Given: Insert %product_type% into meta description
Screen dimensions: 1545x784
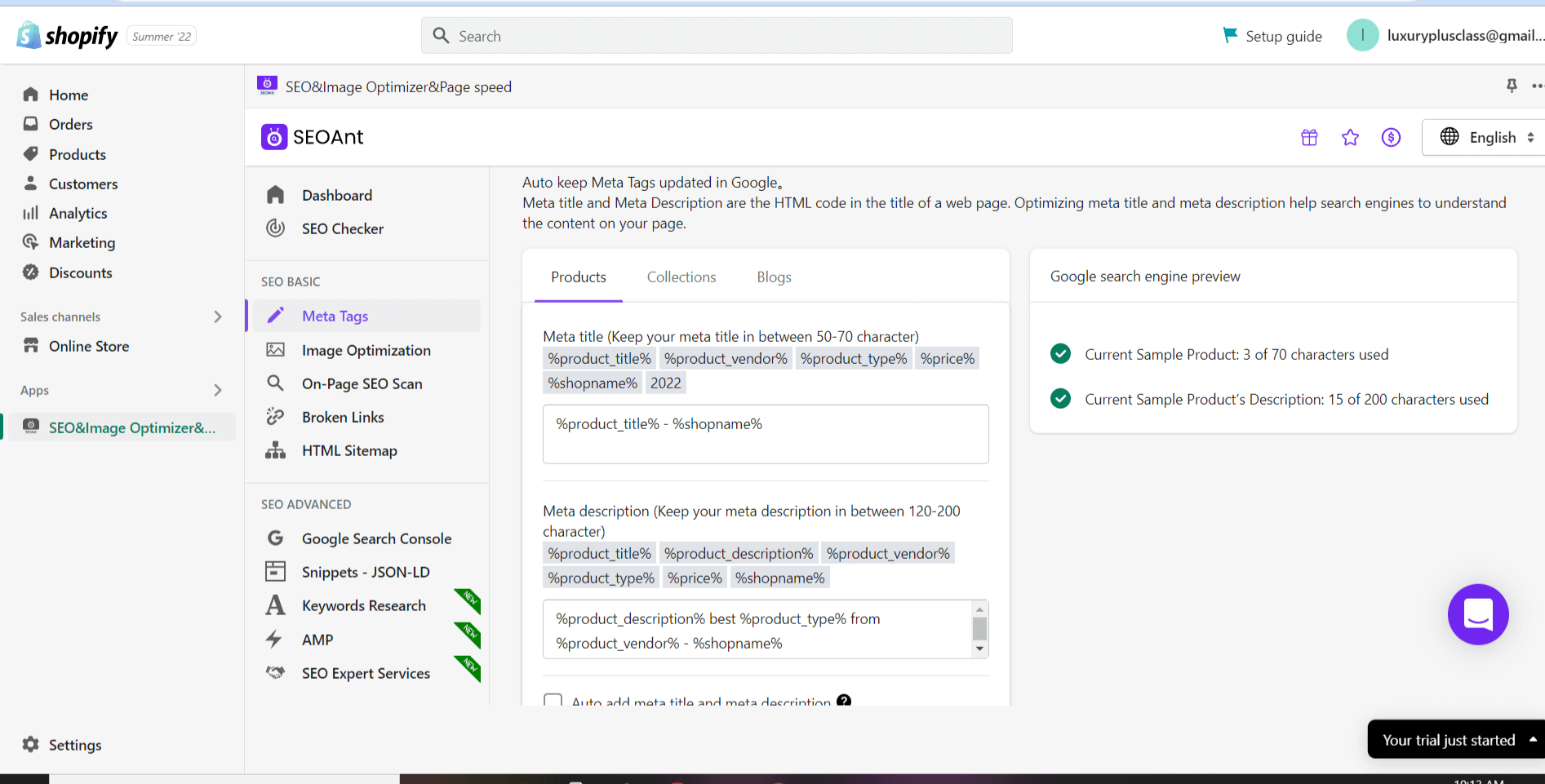Looking at the screenshot, I should 601,578.
